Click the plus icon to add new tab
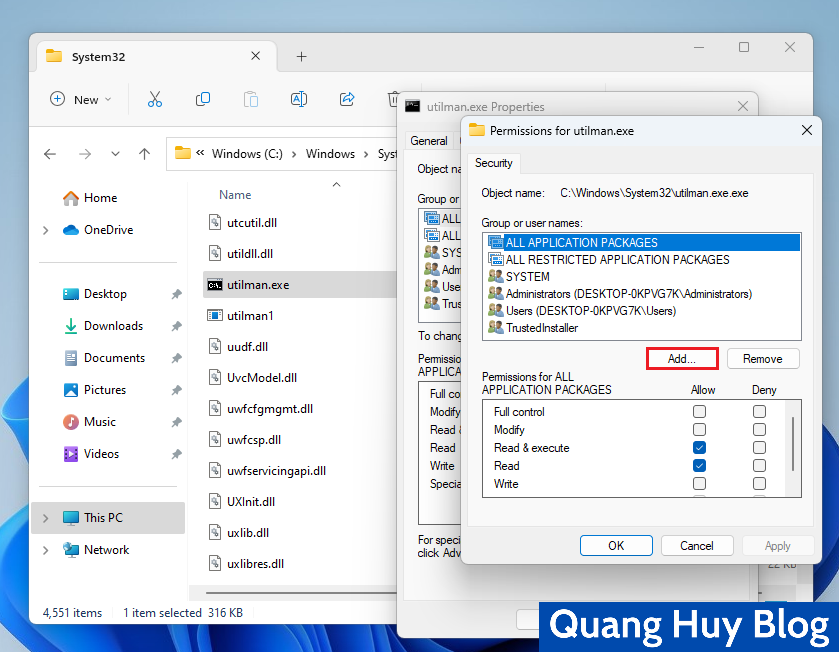The height and width of the screenshot is (652, 839). coord(302,57)
